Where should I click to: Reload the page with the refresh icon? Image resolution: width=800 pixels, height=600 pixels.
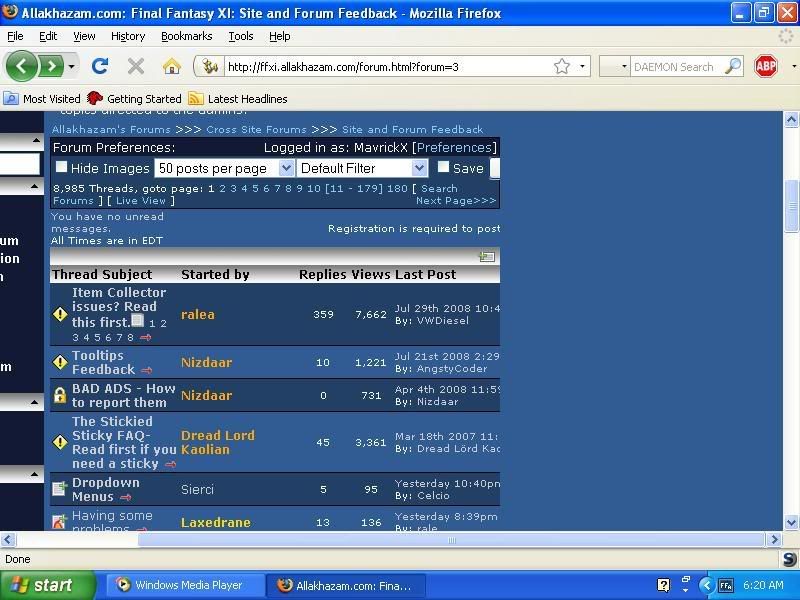tap(100, 66)
